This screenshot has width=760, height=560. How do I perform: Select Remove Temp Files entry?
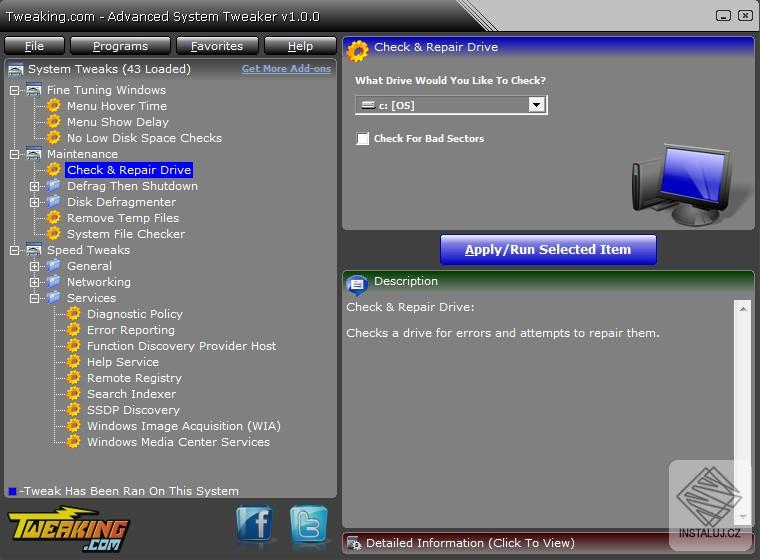tap(123, 218)
